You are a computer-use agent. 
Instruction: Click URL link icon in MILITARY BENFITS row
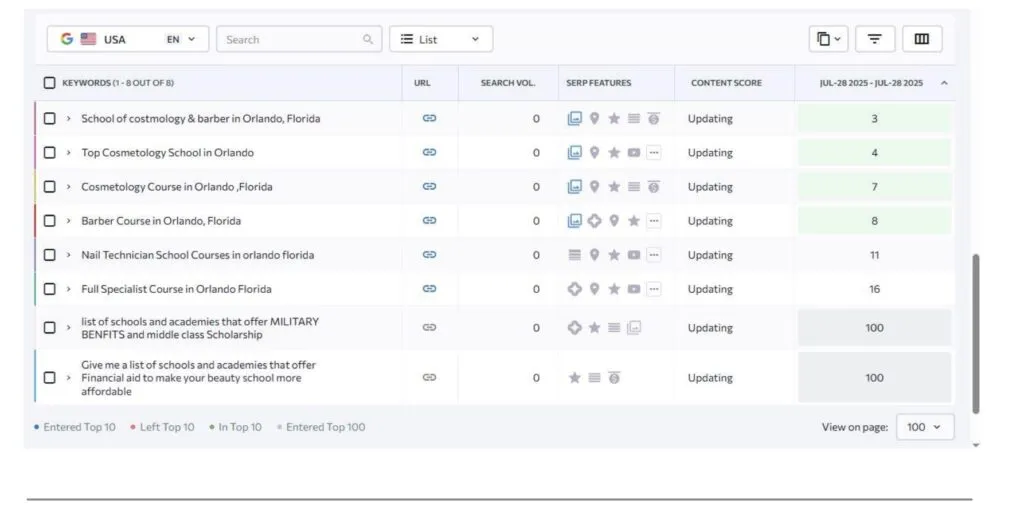click(x=429, y=327)
